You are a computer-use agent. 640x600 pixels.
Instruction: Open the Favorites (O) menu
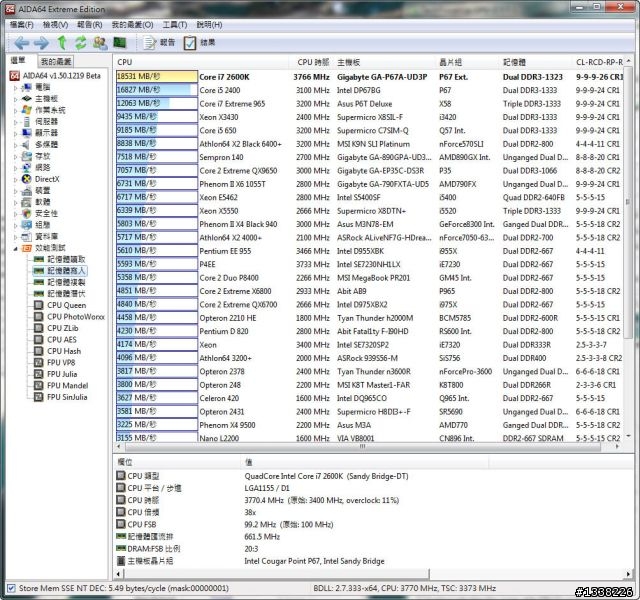coord(132,25)
